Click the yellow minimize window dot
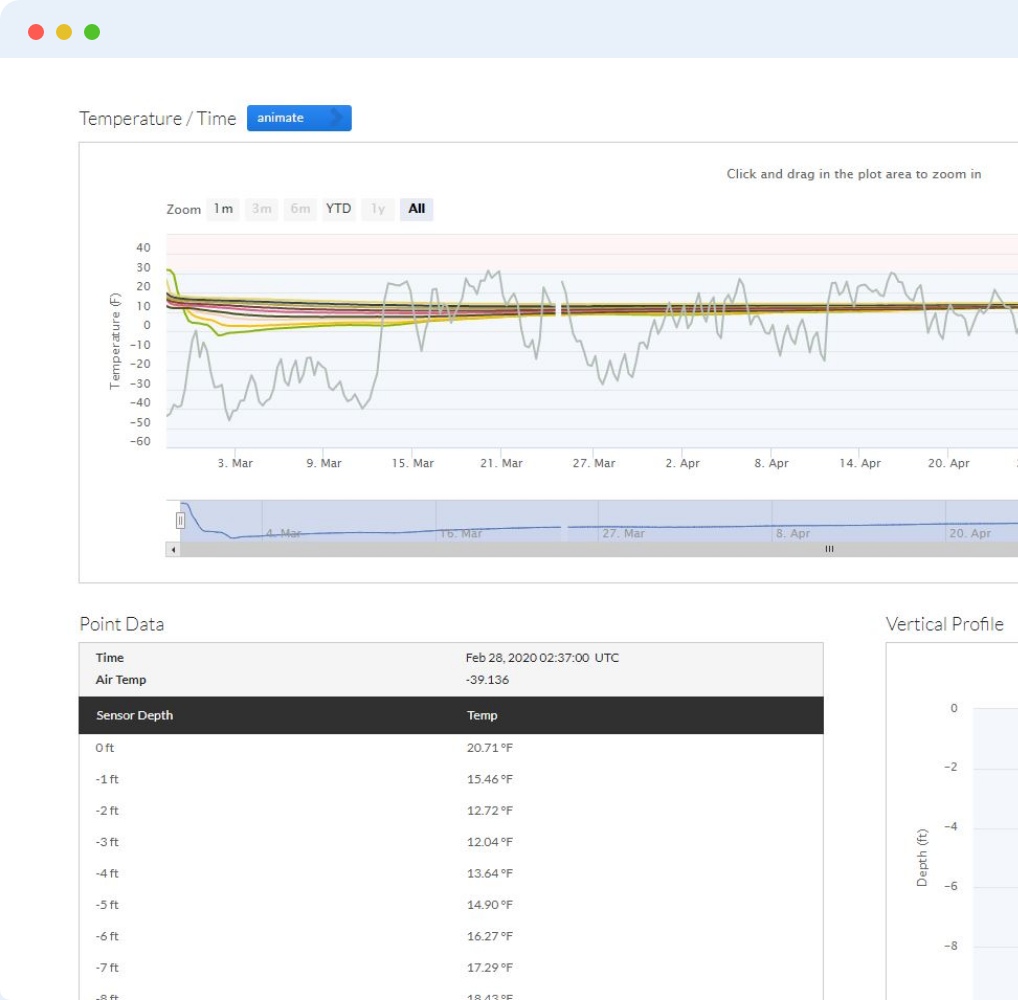Screen dimensions: 1018x1000 (64, 32)
